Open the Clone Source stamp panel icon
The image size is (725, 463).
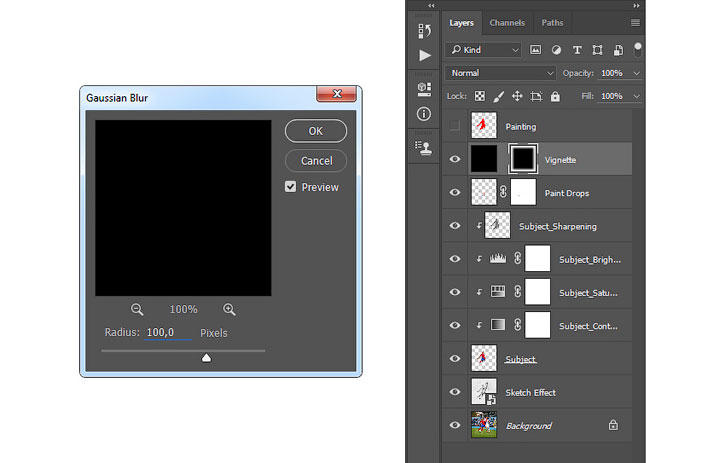coord(424,148)
